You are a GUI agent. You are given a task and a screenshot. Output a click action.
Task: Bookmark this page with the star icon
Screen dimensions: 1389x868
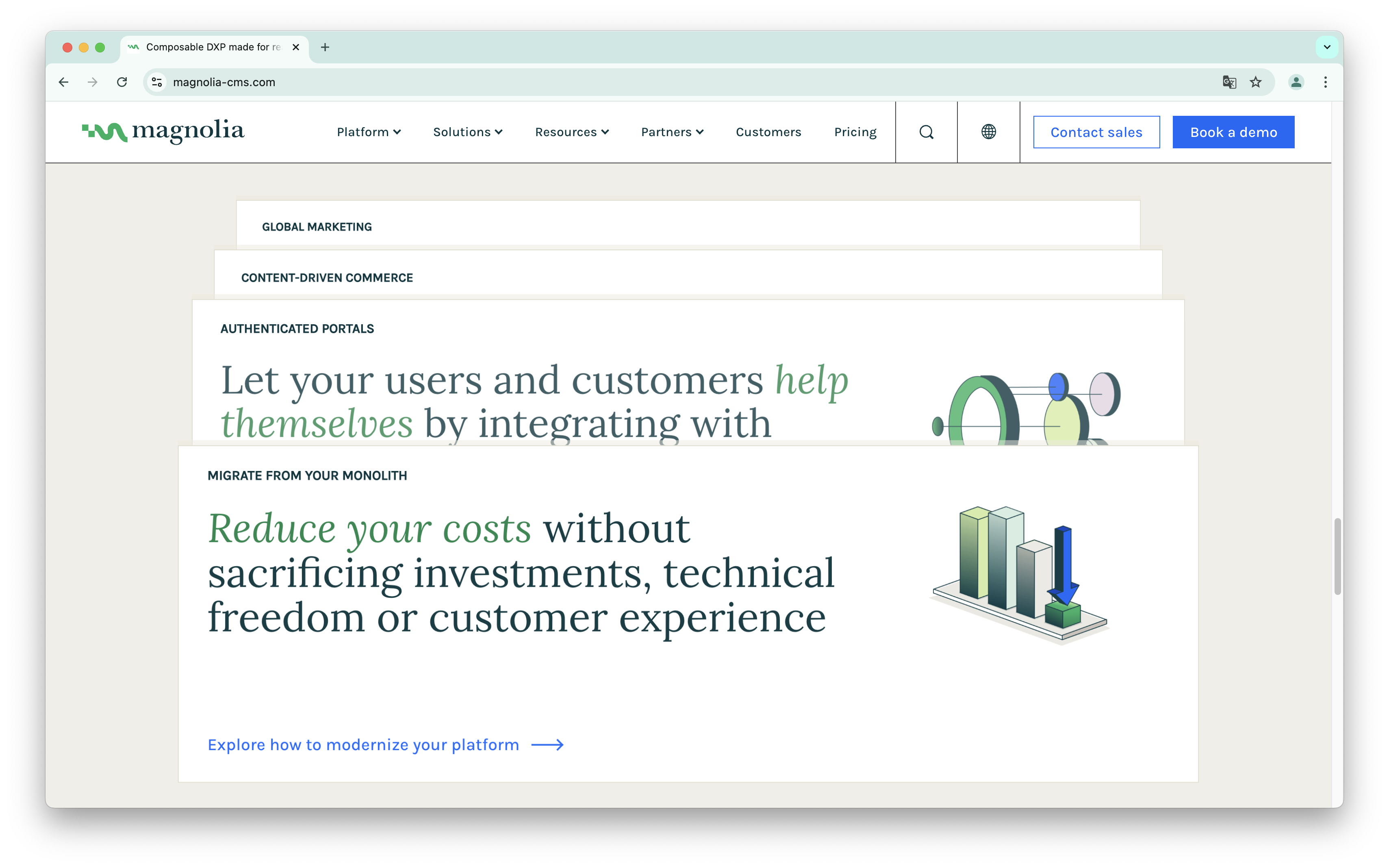1255,82
